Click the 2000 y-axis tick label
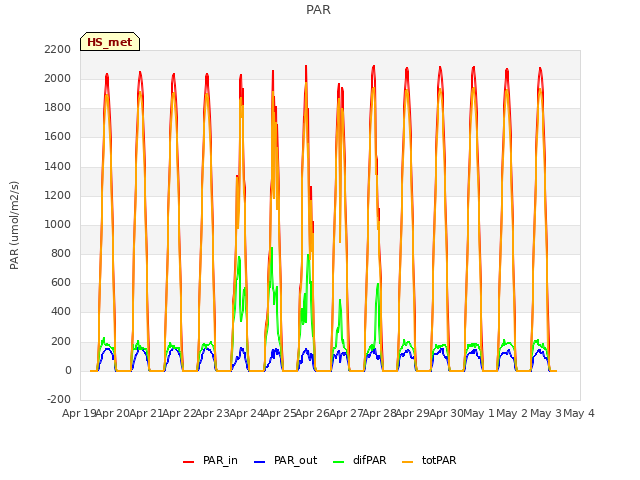The width and height of the screenshot is (640, 480). [x=58, y=78]
